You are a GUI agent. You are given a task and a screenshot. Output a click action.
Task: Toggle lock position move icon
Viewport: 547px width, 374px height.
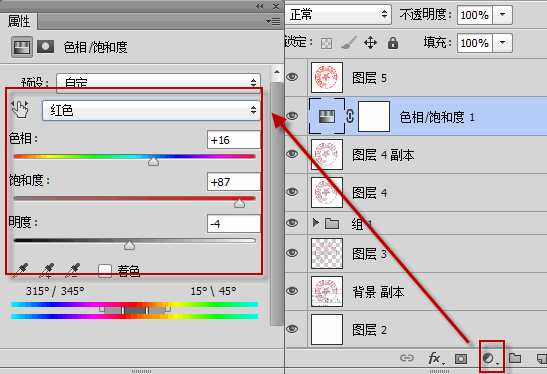pyautogui.click(x=370, y=43)
